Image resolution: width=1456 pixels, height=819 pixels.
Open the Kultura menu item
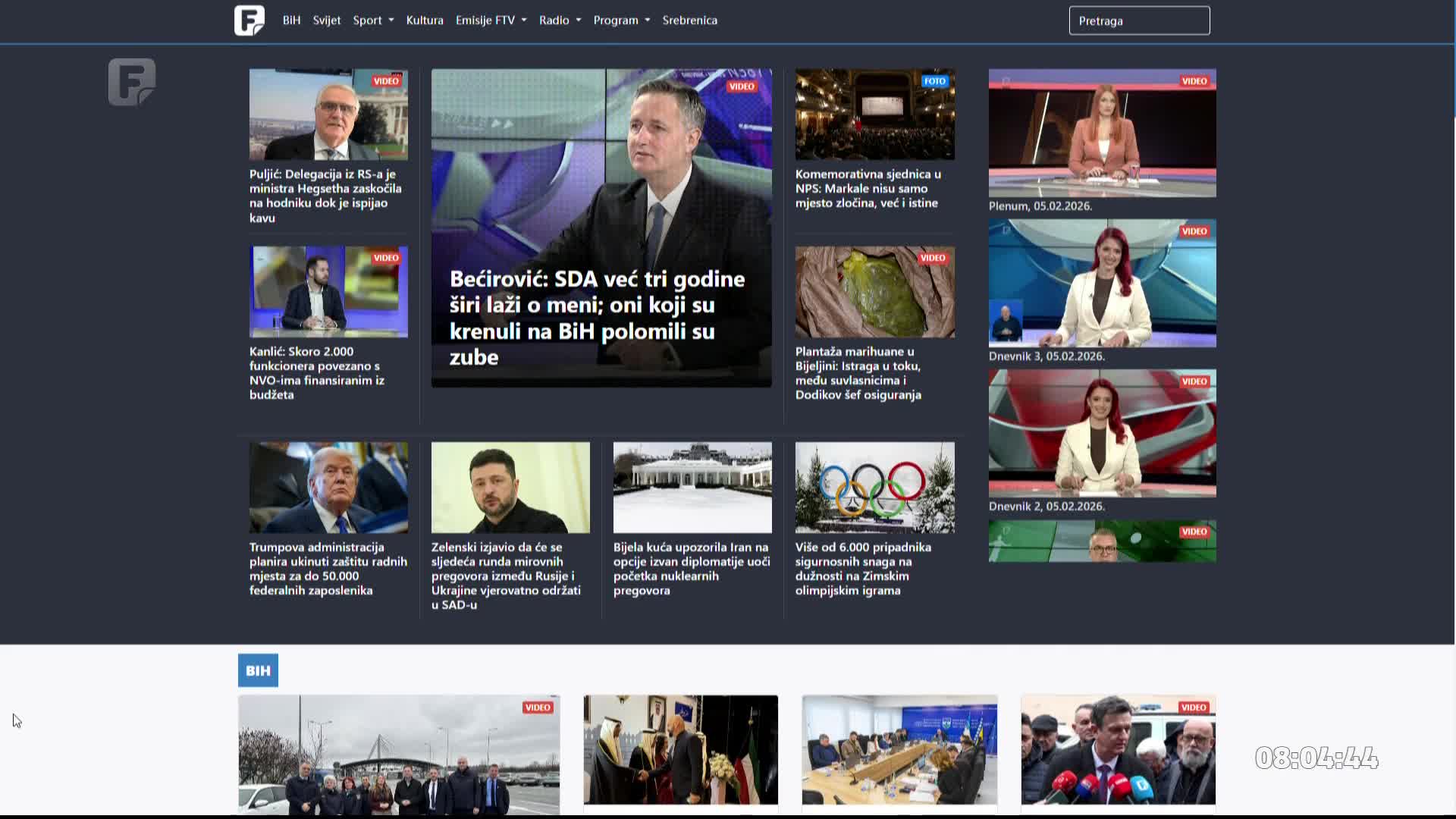point(425,20)
